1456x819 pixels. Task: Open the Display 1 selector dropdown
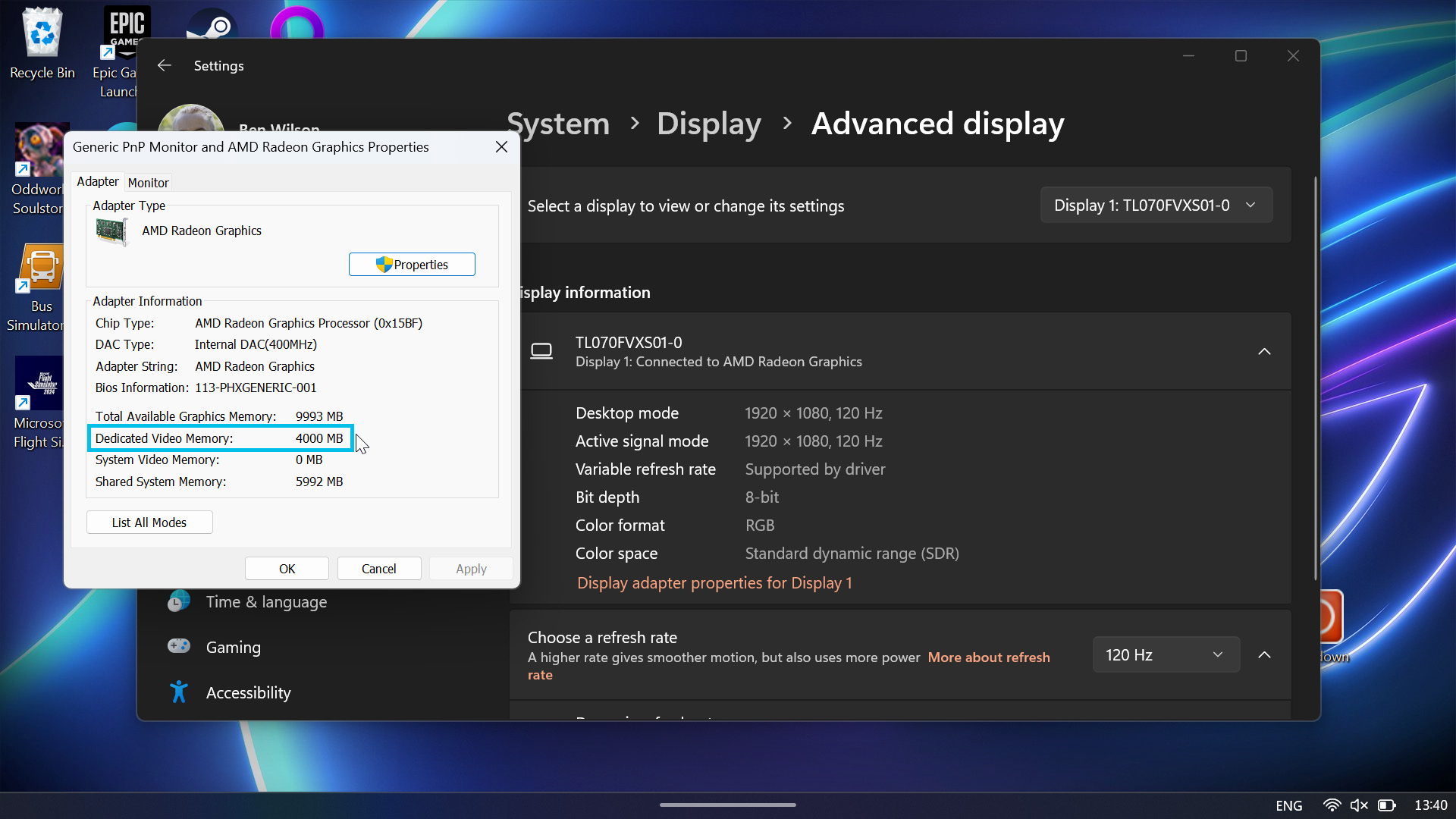point(1155,205)
